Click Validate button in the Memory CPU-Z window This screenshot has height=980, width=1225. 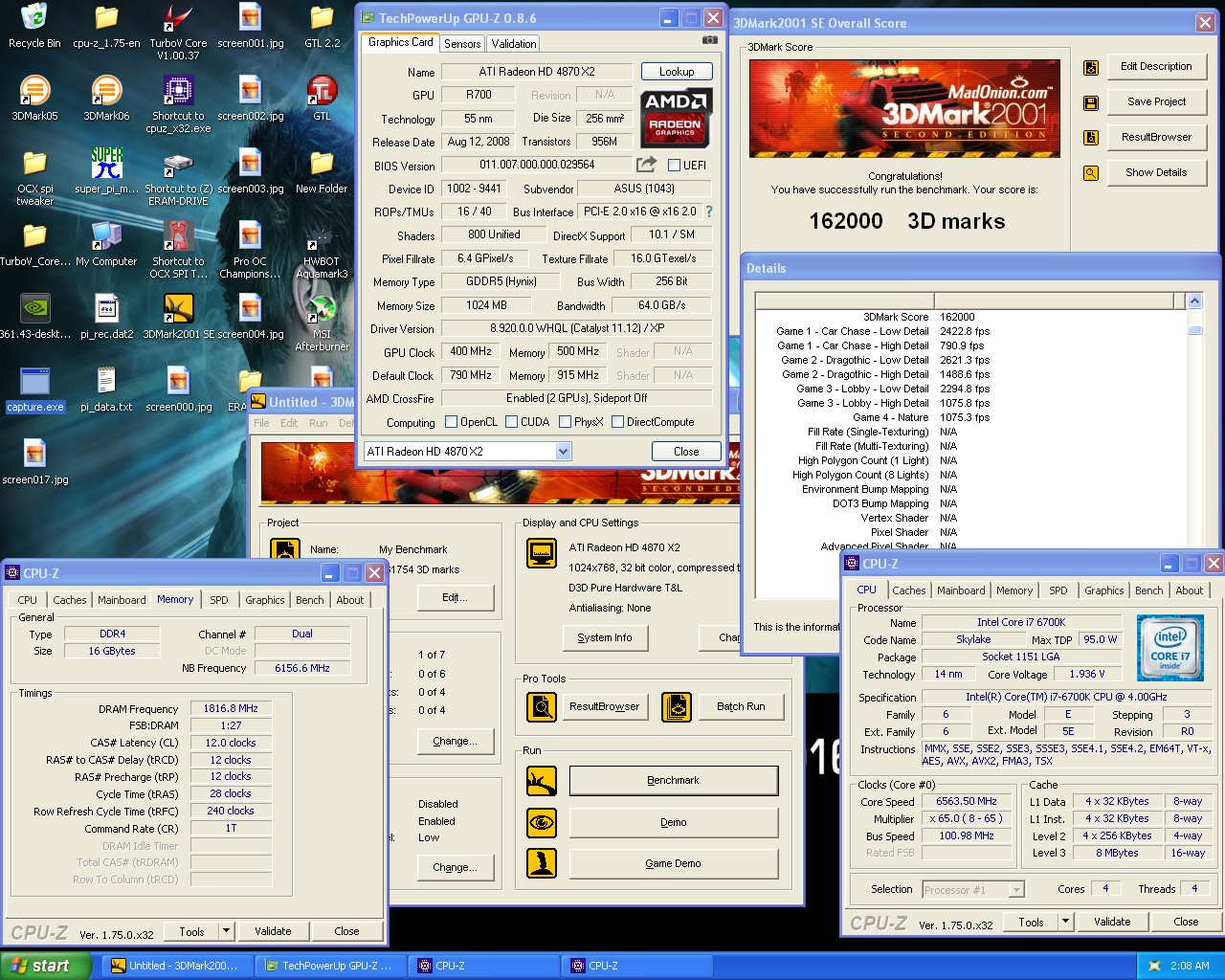273,931
